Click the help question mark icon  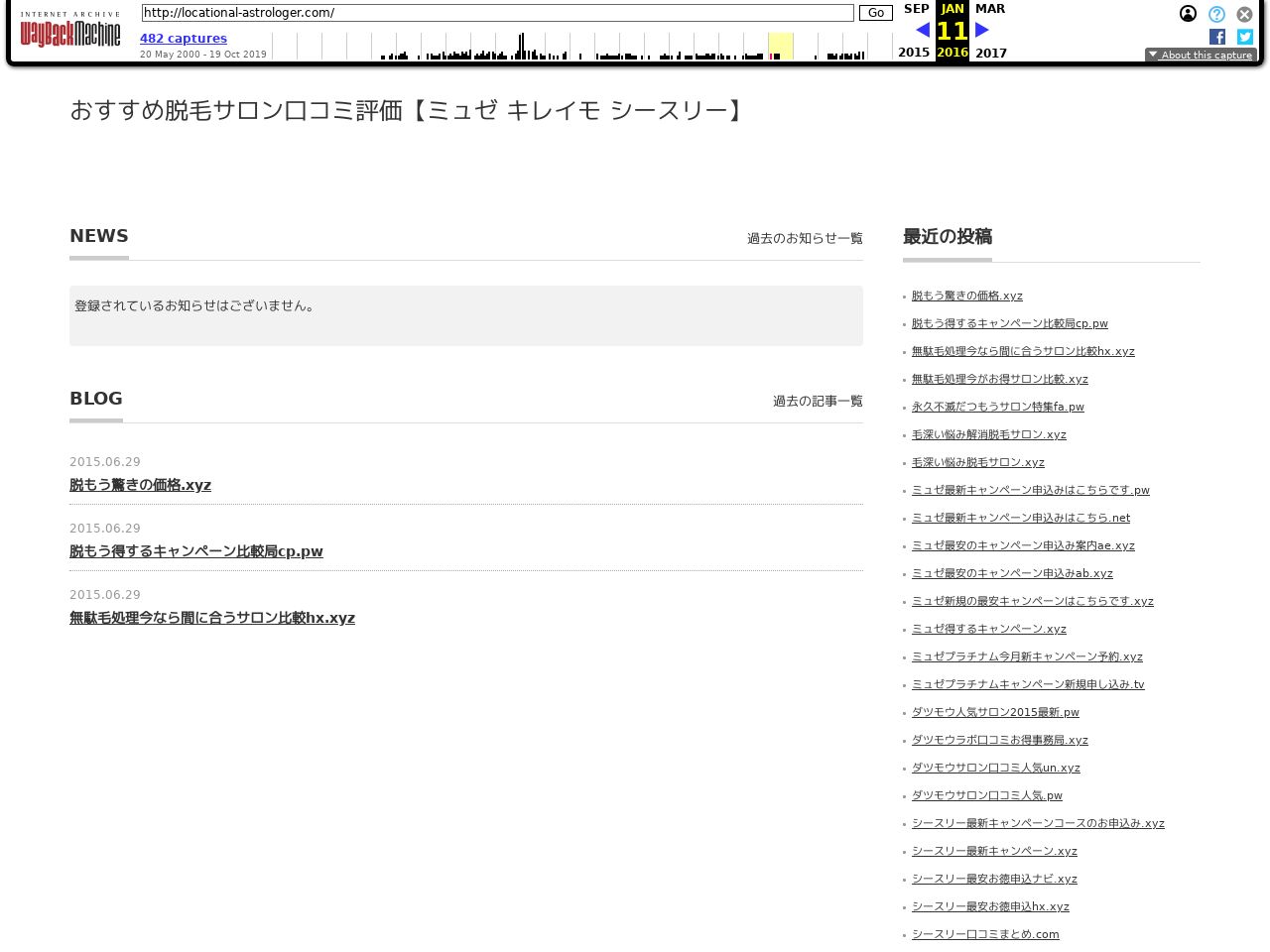pyautogui.click(x=1216, y=14)
